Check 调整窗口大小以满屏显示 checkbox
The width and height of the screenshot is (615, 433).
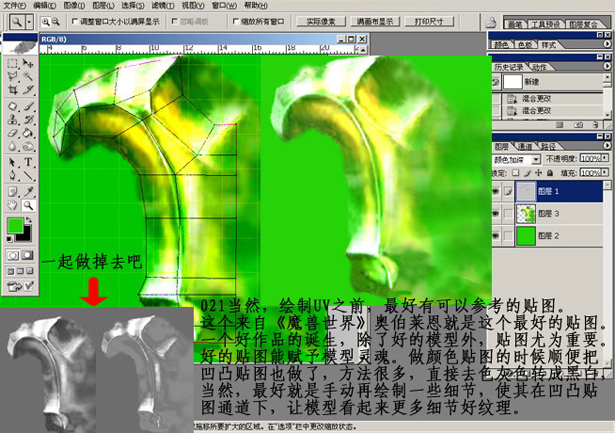[x=75, y=22]
